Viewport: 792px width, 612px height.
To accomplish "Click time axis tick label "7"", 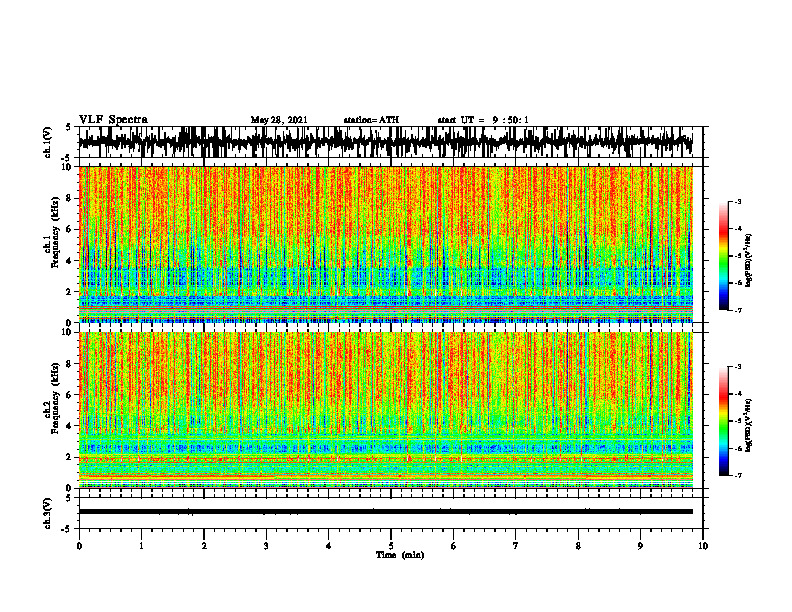I will click(516, 546).
